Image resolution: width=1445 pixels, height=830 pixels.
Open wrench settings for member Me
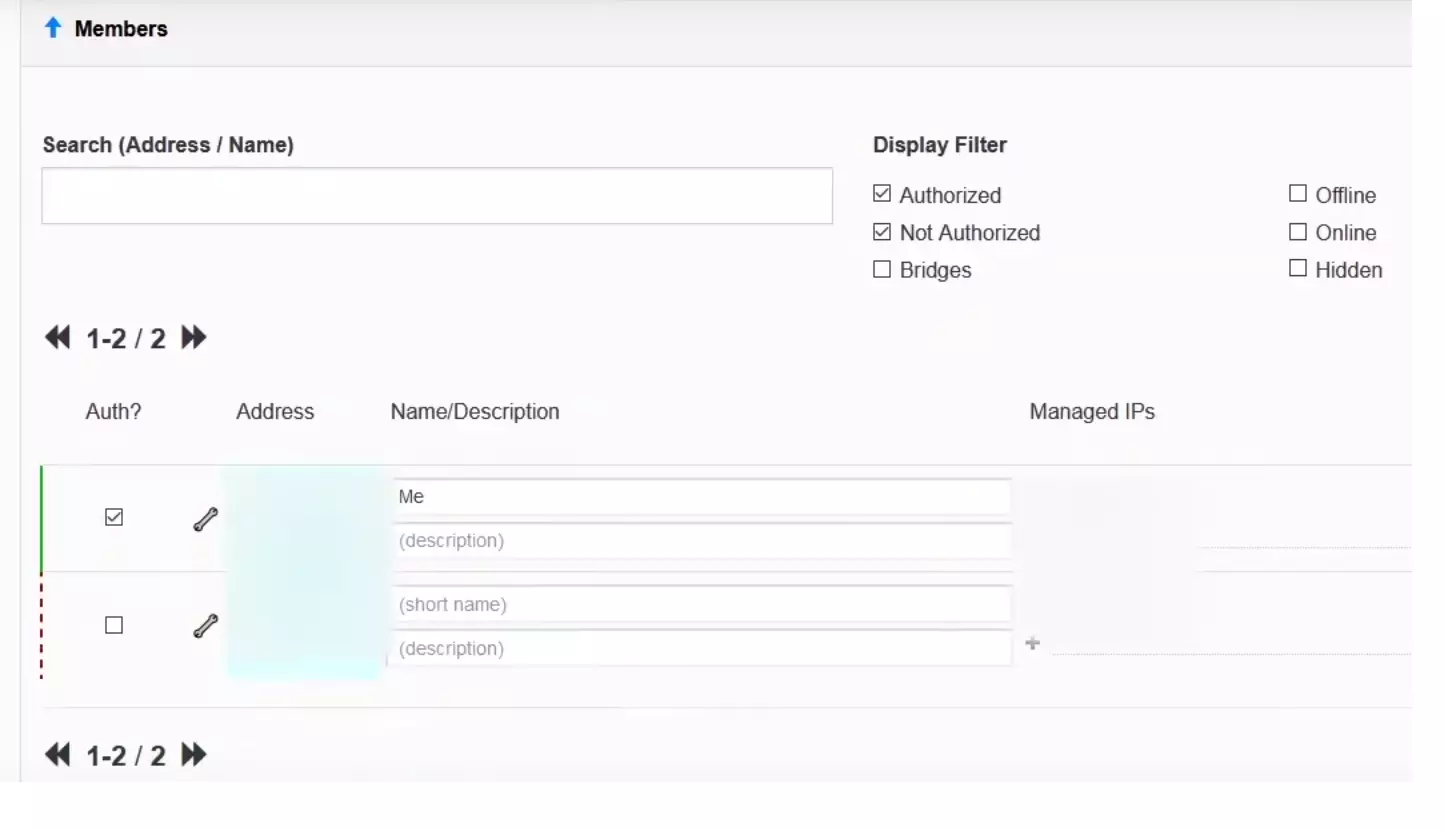pos(205,520)
